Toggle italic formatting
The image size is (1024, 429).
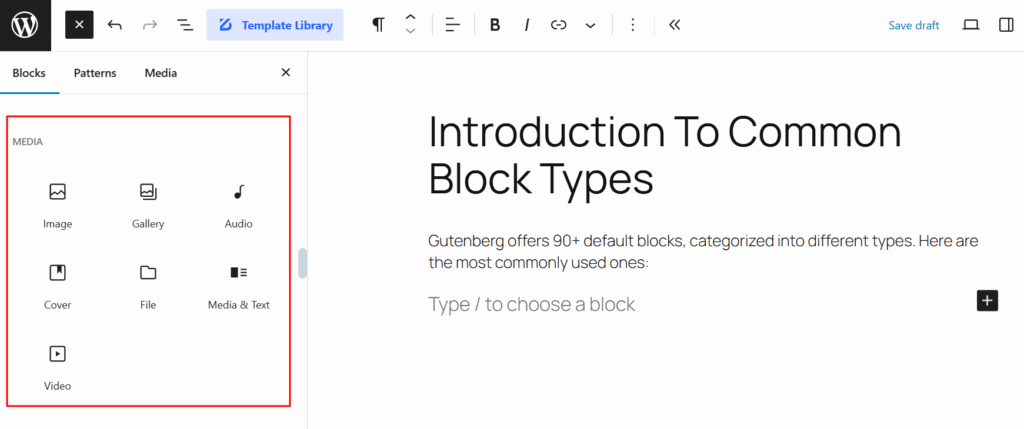point(526,25)
